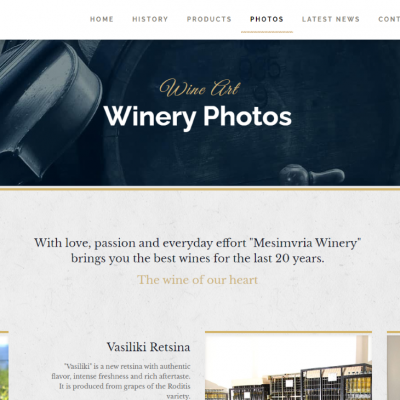Click the gold bar above the warehouse photo
The height and width of the screenshot is (400, 400).
[288, 332]
